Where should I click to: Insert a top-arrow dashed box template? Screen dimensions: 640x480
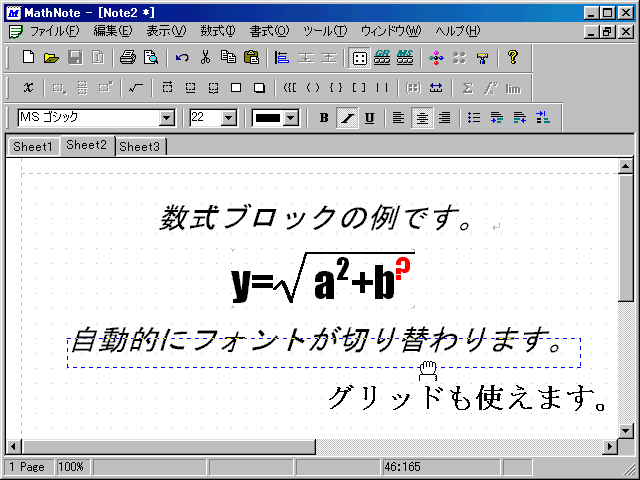(x=167, y=88)
